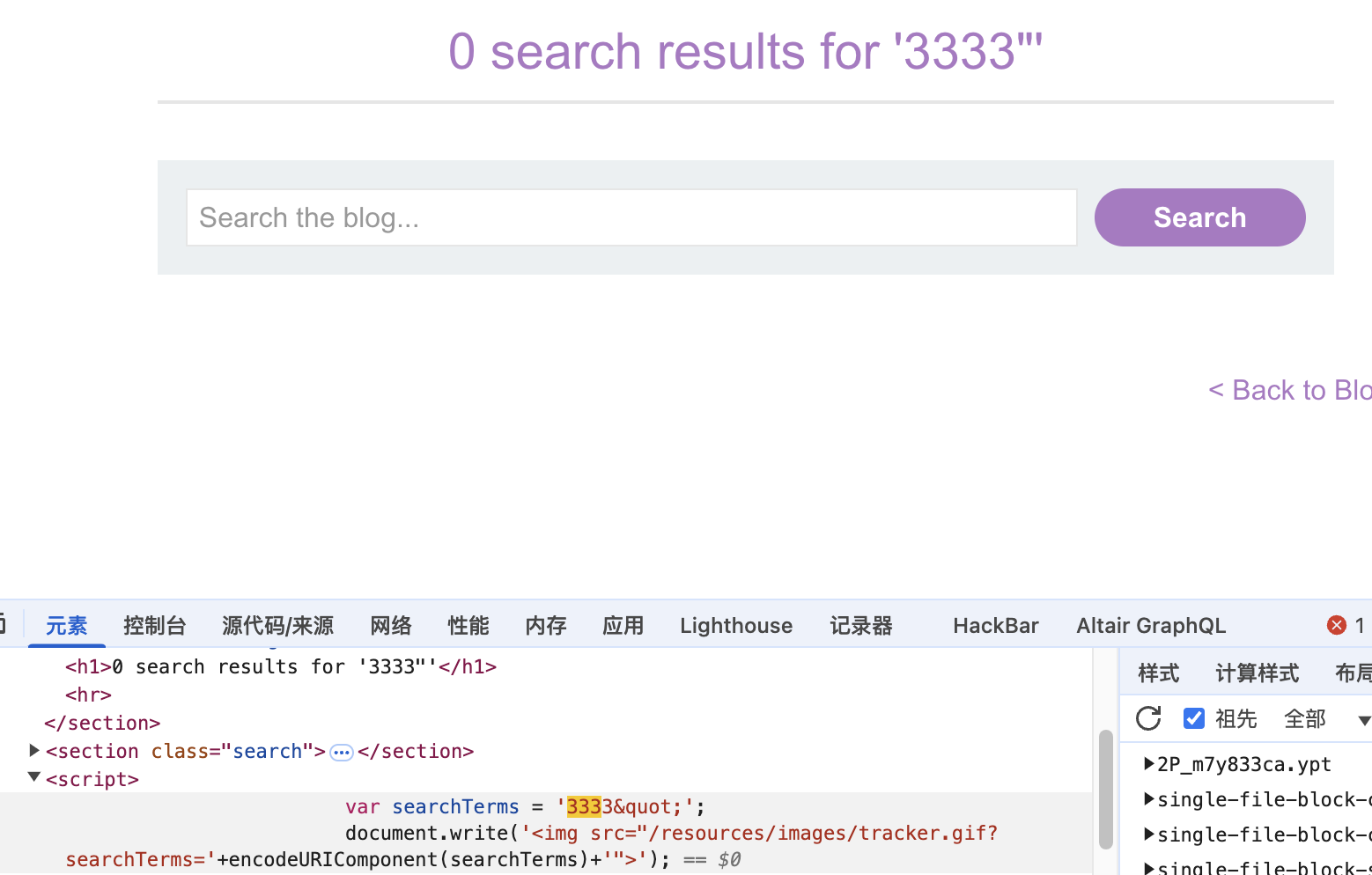
Task: Follow the Back to Blog link
Action: pyautogui.click(x=1289, y=390)
